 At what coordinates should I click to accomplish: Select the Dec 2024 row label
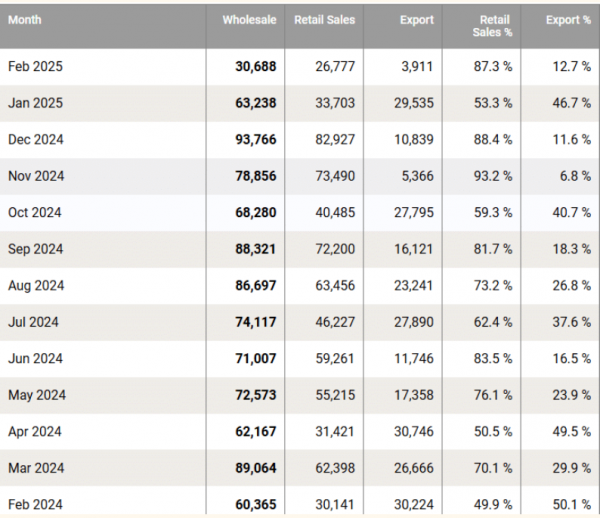(36, 139)
